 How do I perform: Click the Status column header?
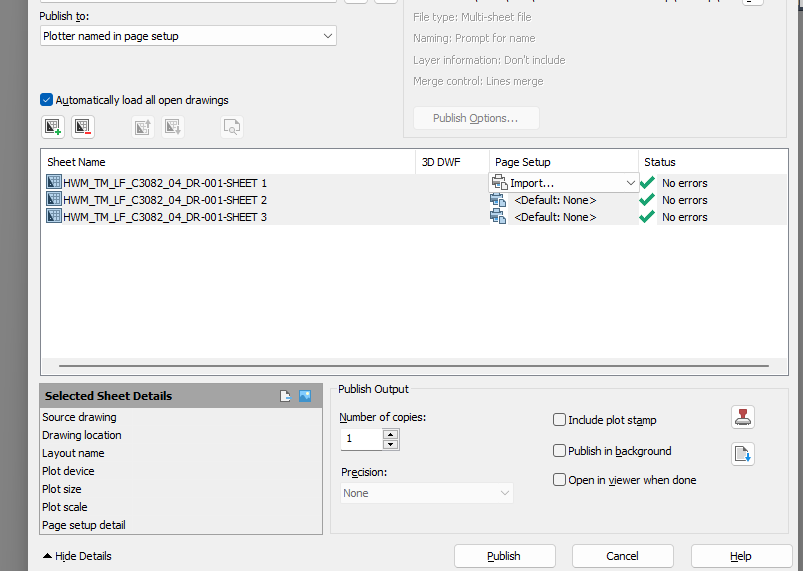(713, 162)
